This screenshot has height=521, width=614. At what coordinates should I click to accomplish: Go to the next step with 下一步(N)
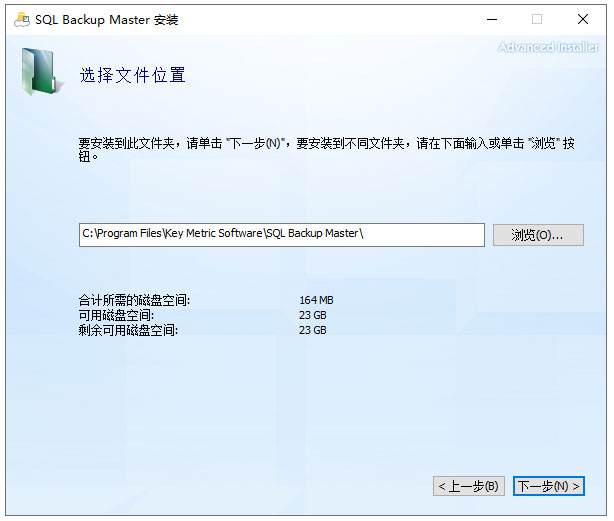click(549, 486)
